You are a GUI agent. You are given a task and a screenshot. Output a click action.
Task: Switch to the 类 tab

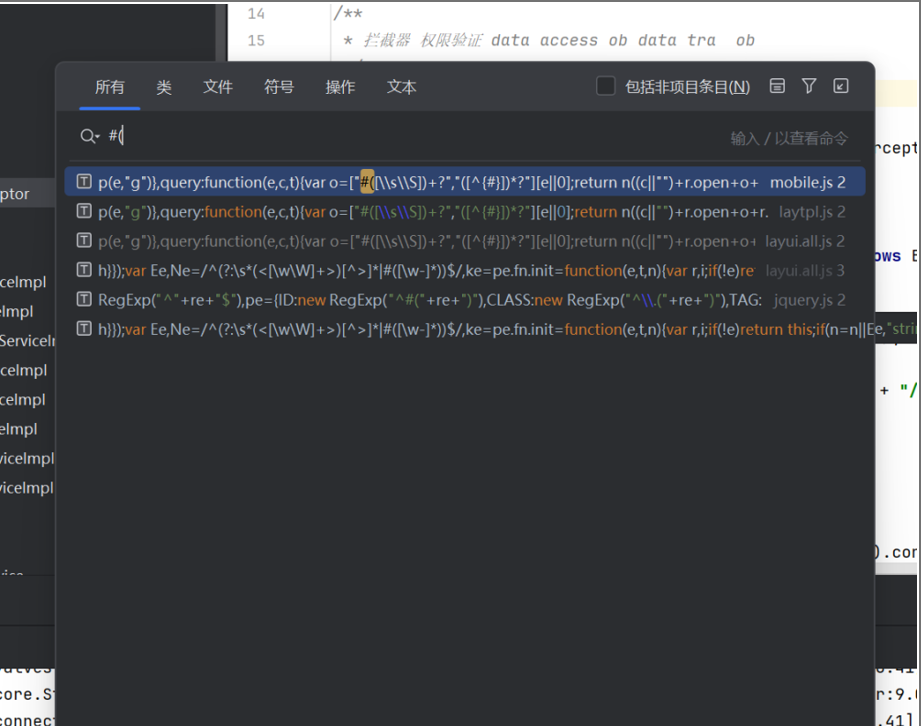coord(164,88)
